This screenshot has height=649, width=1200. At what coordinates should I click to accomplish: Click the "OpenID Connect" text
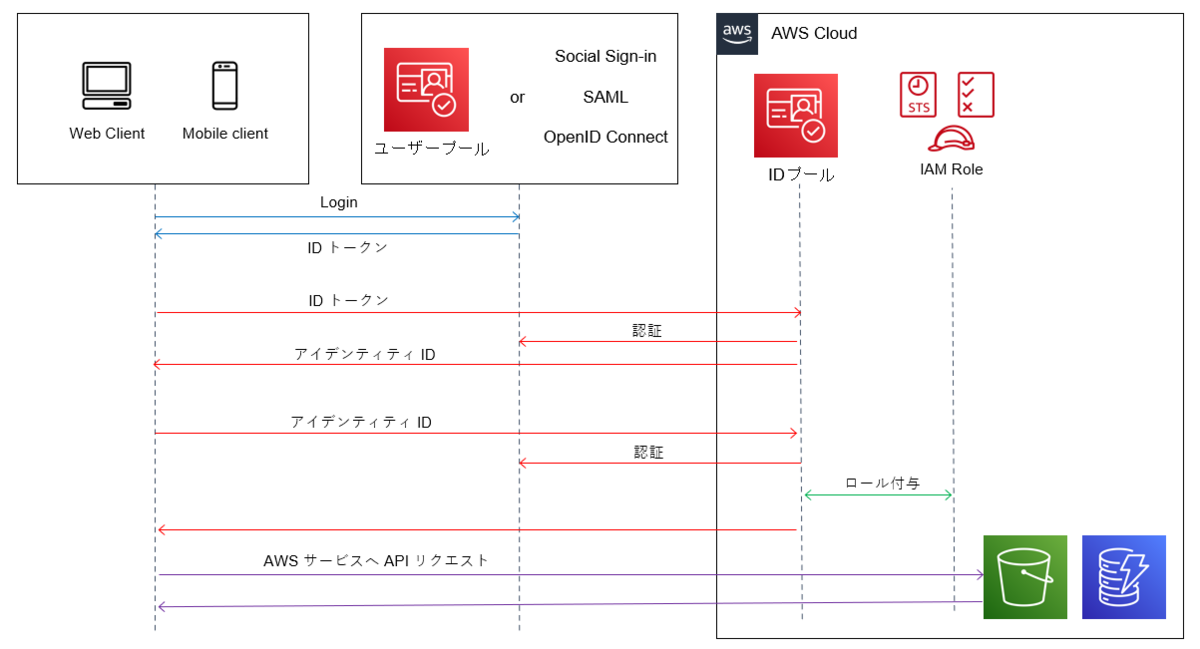(x=606, y=137)
